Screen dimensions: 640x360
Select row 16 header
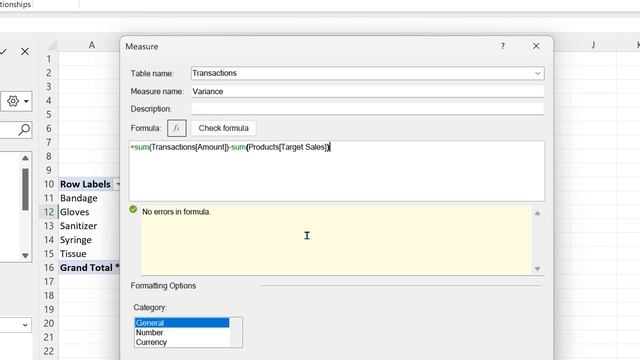(49, 267)
